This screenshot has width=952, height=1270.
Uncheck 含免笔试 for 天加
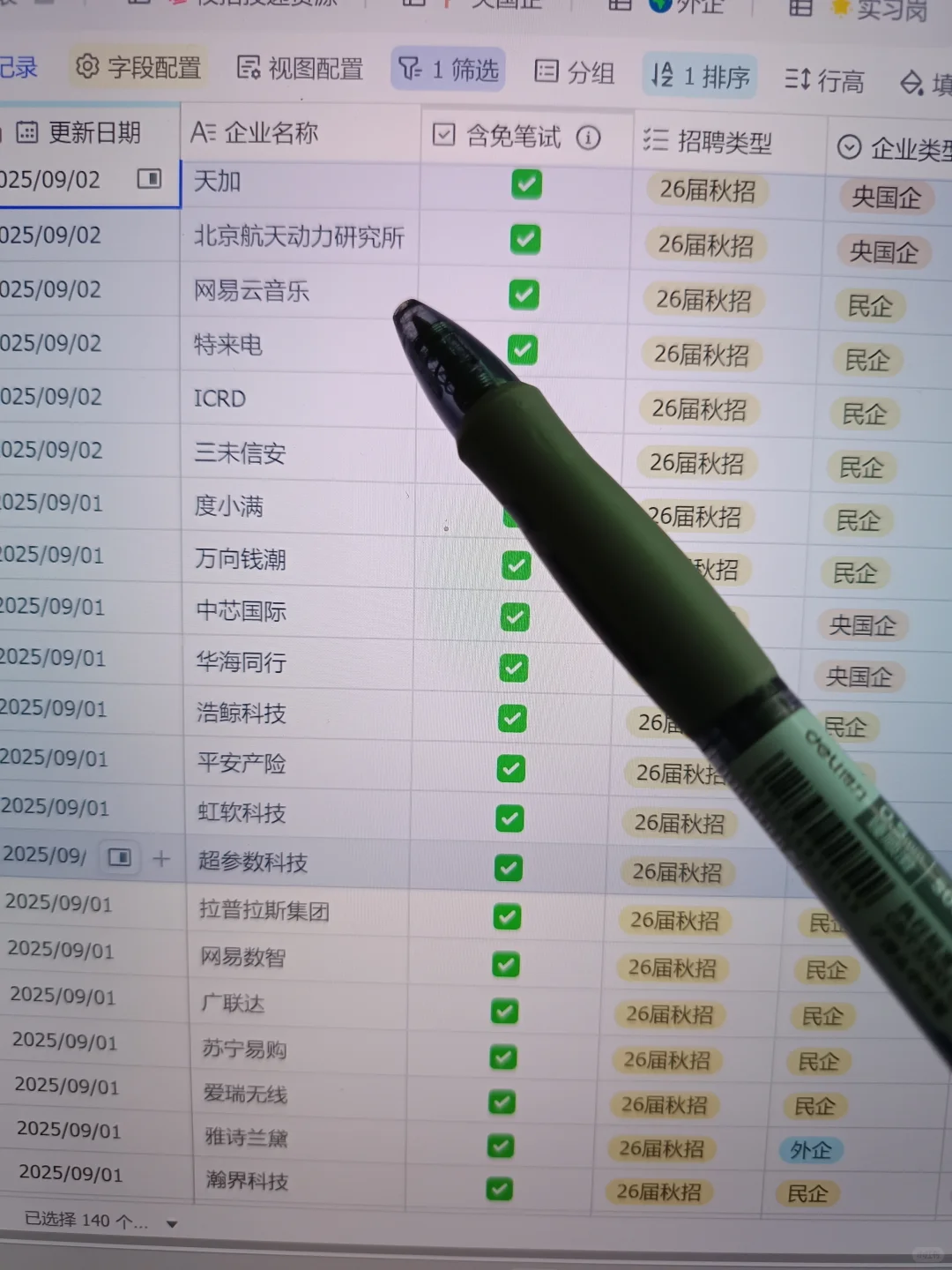pos(527,184)
